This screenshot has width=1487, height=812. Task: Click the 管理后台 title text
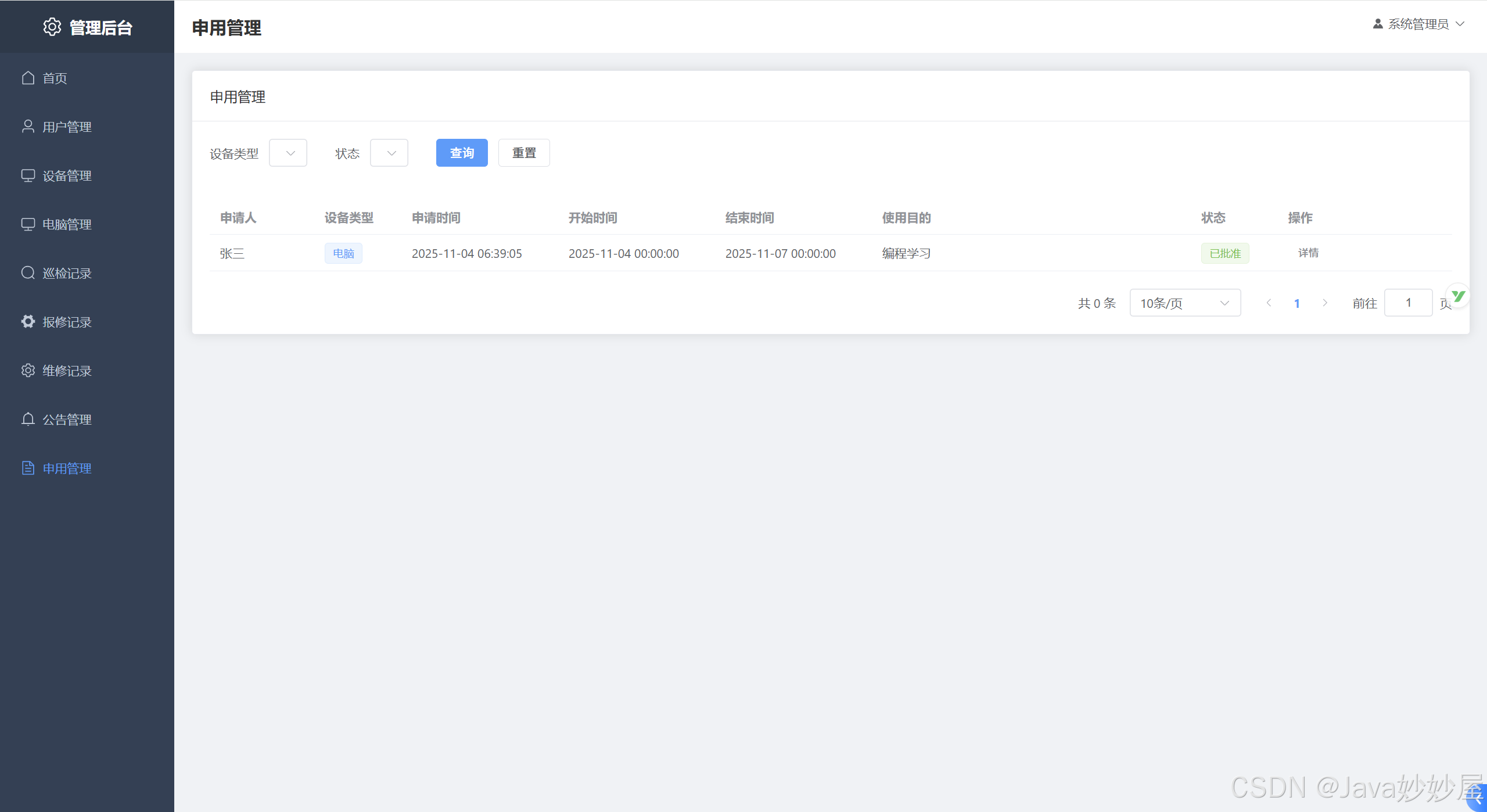tap(101, 27)
